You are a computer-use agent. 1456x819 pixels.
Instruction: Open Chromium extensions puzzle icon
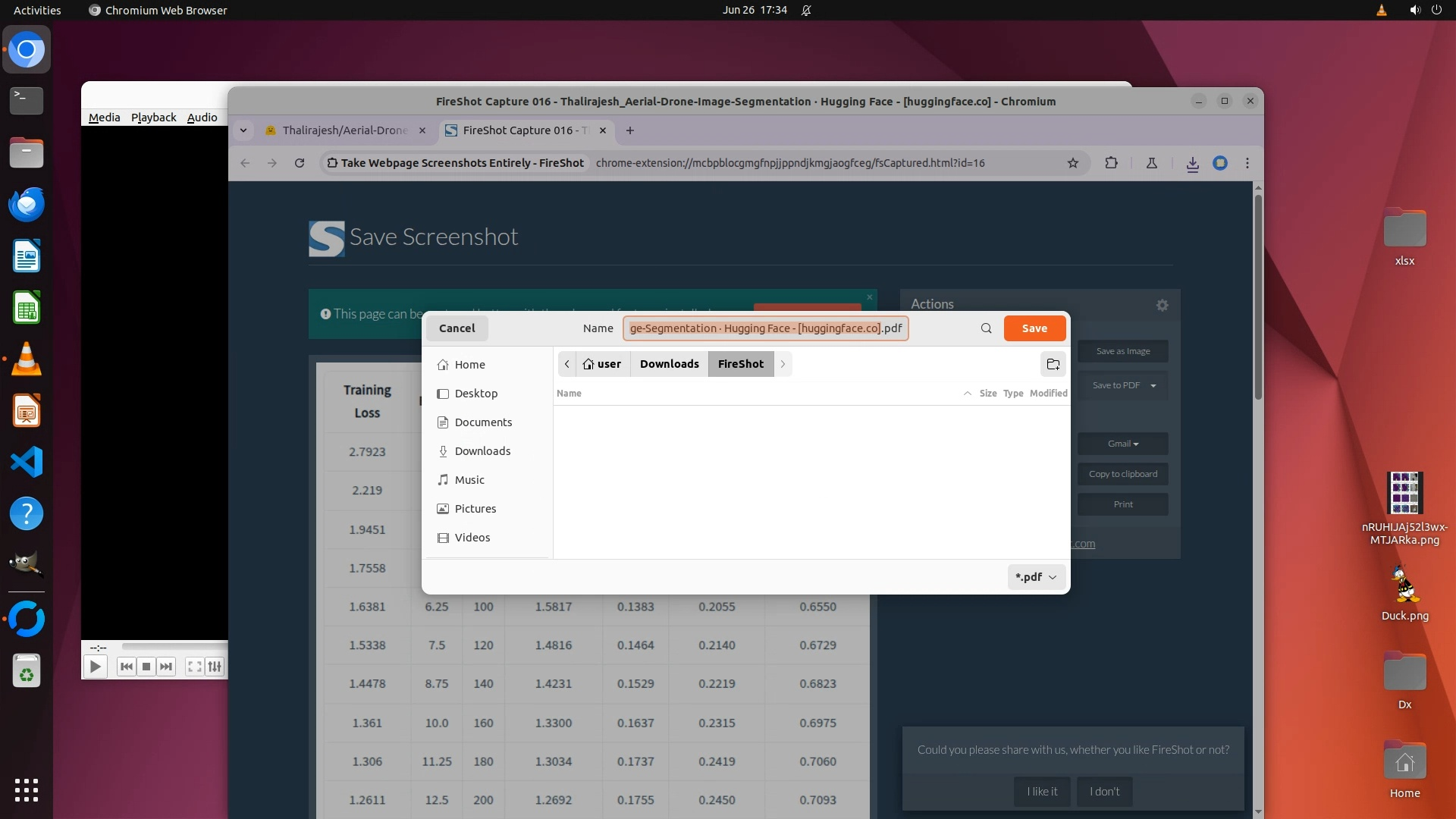(x=1111, y=163)
